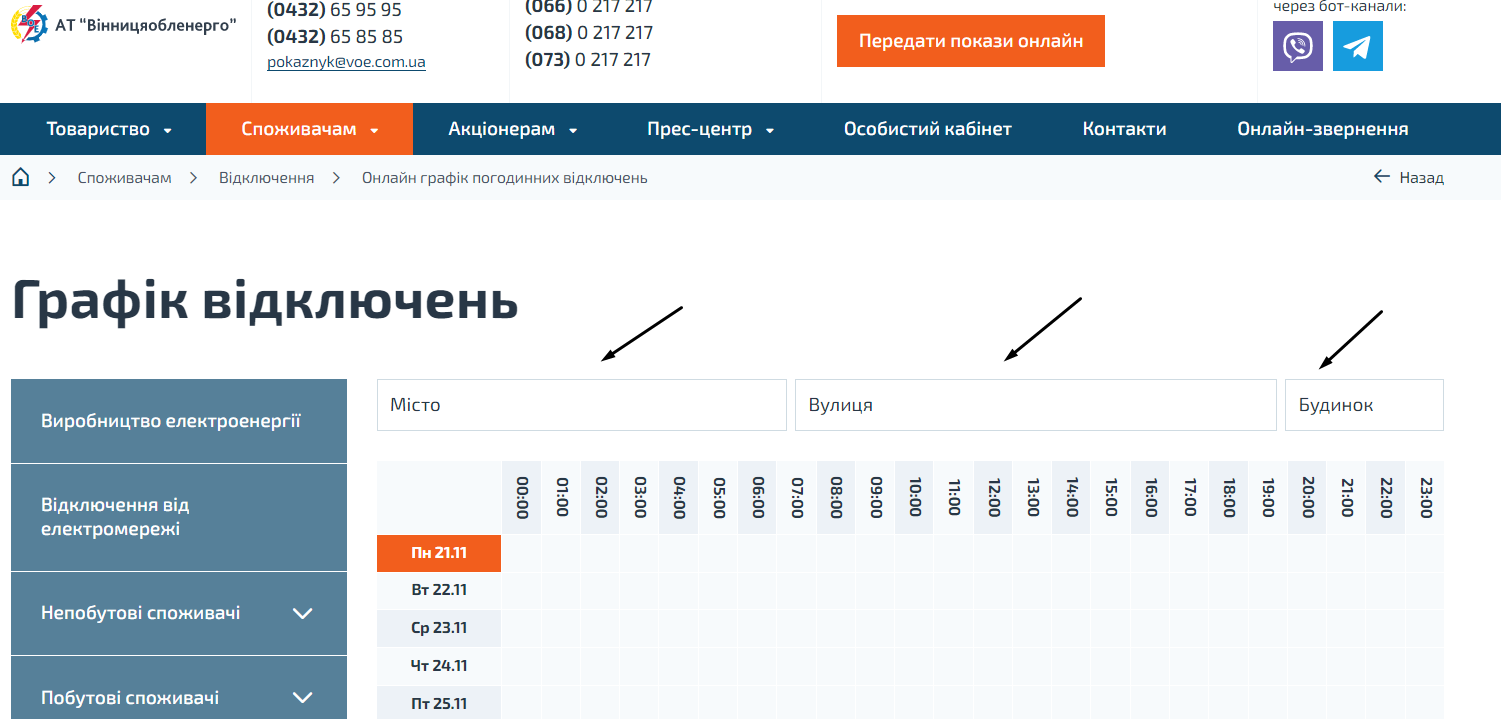Click inside the Будинок input field
The image size is (1501, 719).
1363,404
